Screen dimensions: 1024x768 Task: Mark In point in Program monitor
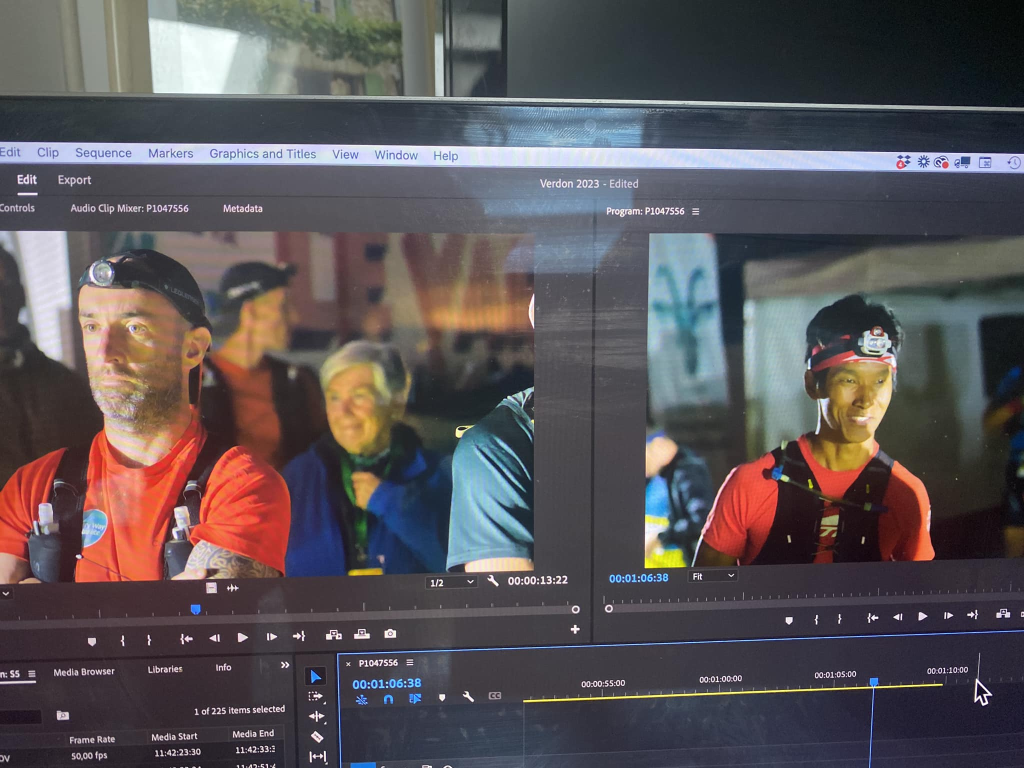[816, 619]
